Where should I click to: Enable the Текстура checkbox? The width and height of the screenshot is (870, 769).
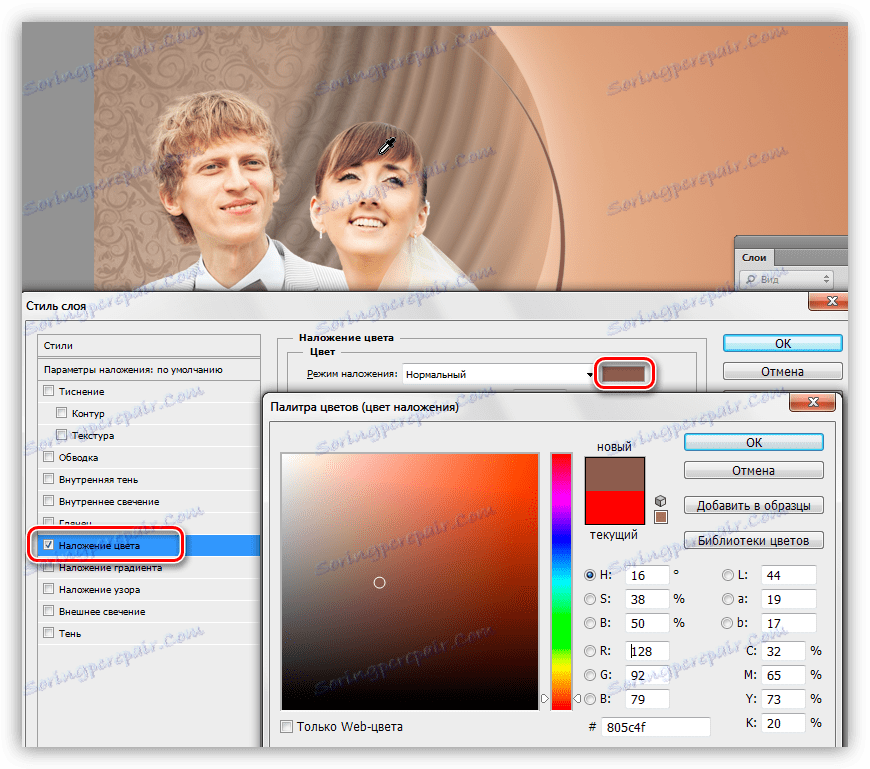click(x=61, y=434)
